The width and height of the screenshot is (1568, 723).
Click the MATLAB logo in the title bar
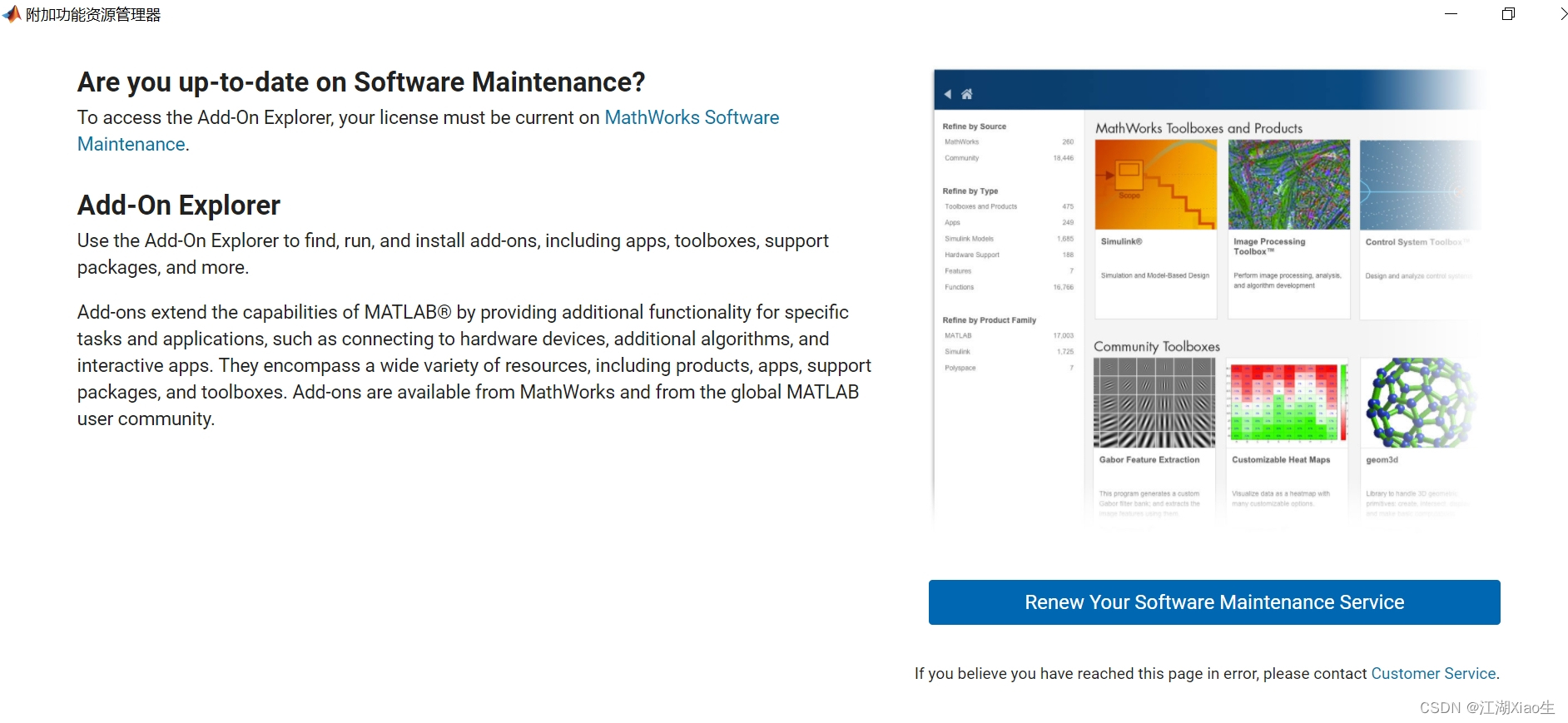pos(12,14)
